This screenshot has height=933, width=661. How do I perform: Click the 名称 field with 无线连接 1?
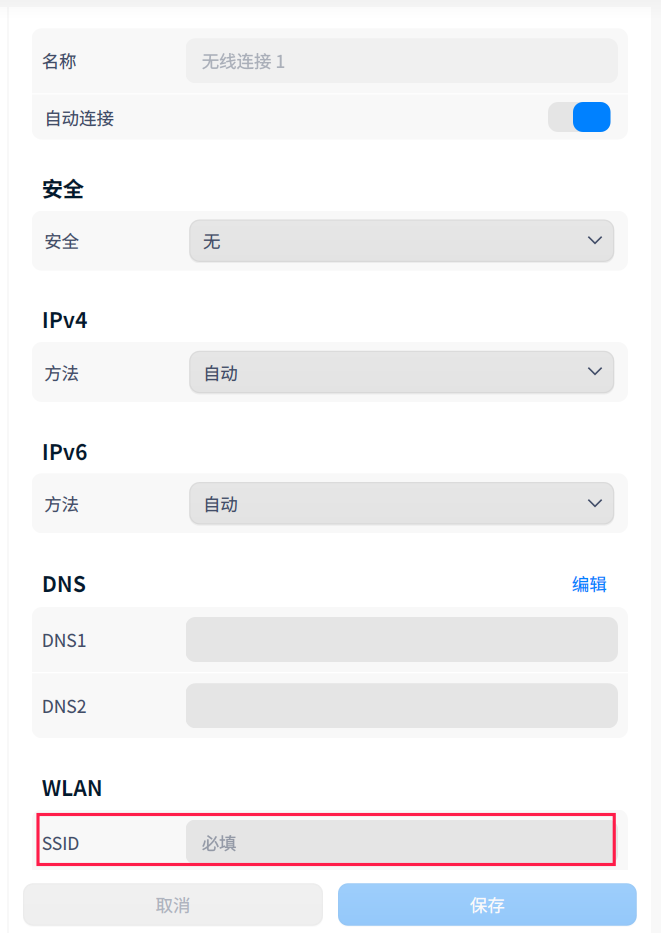coord(401,61)
